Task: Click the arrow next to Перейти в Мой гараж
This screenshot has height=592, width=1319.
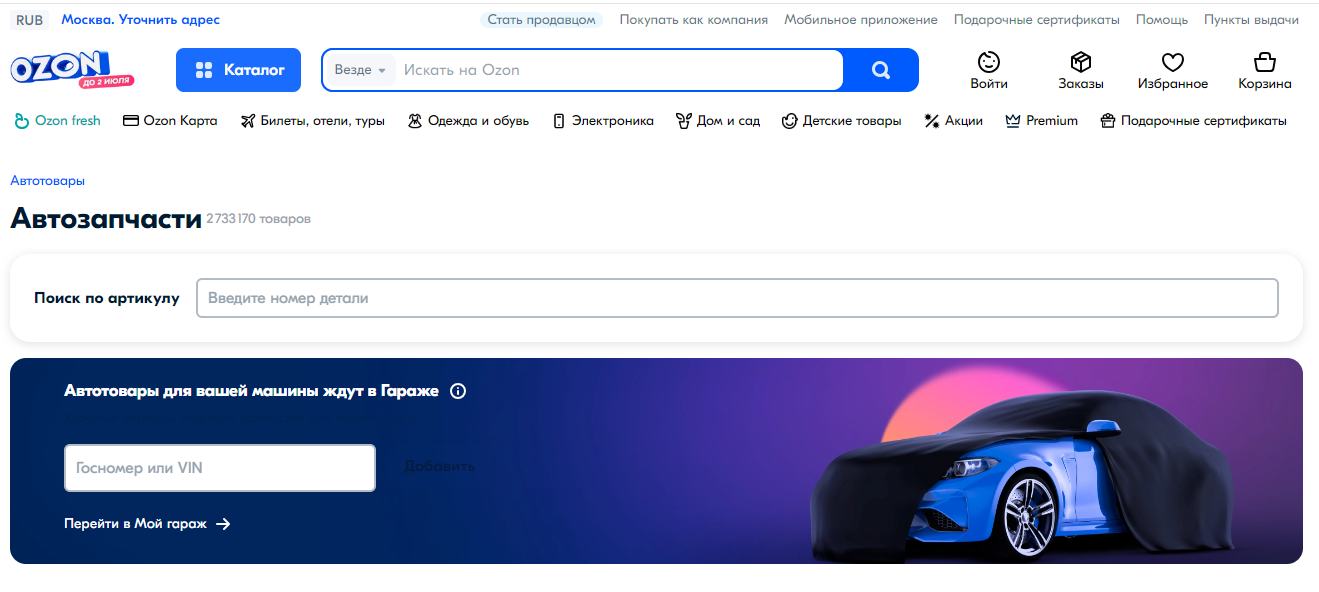Action: [x=223, y=524]
